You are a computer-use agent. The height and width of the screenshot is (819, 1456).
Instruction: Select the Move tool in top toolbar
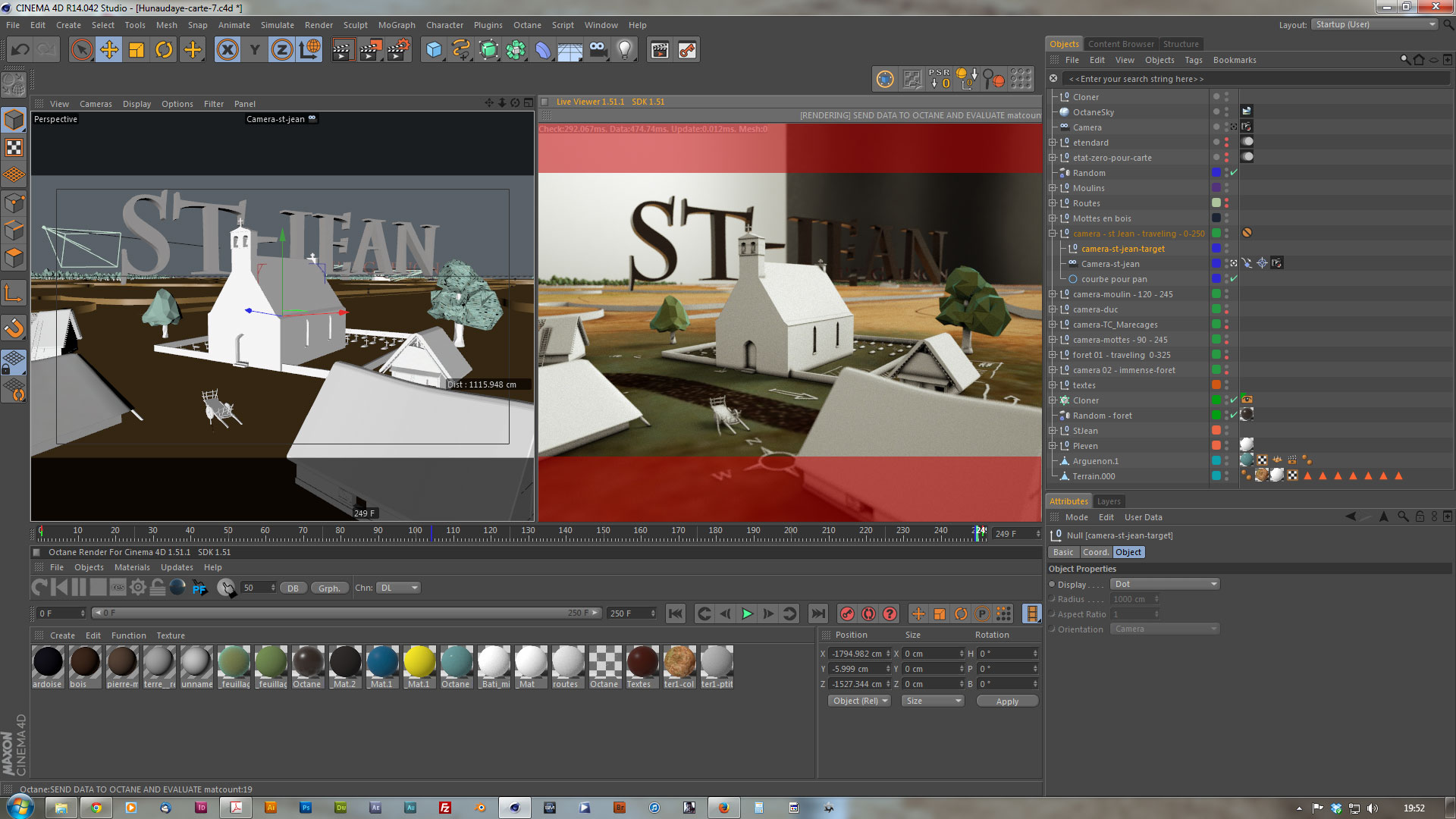[x=109, y=50]
